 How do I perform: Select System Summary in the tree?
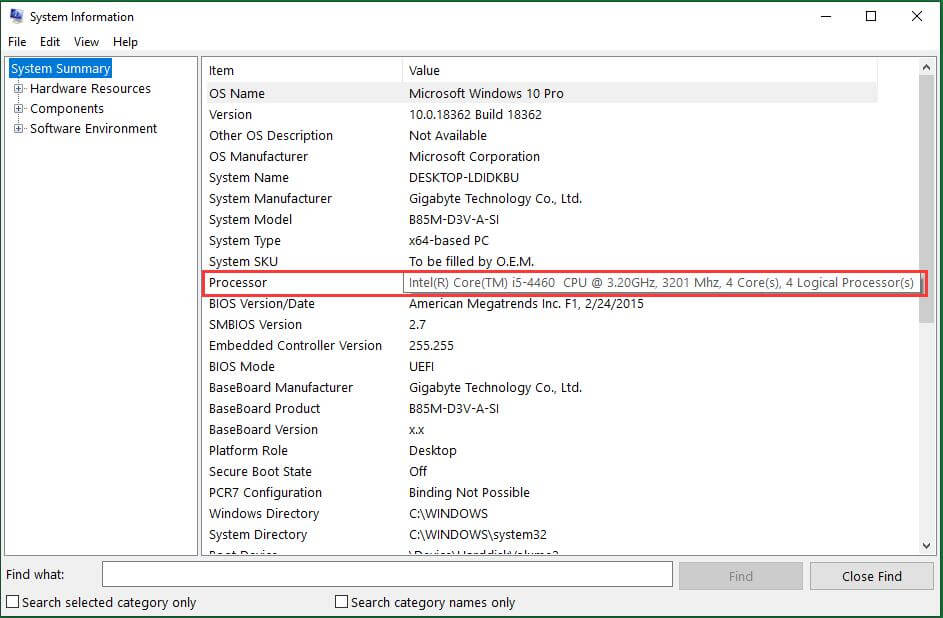pyautogui.click(x=61, y=69)
